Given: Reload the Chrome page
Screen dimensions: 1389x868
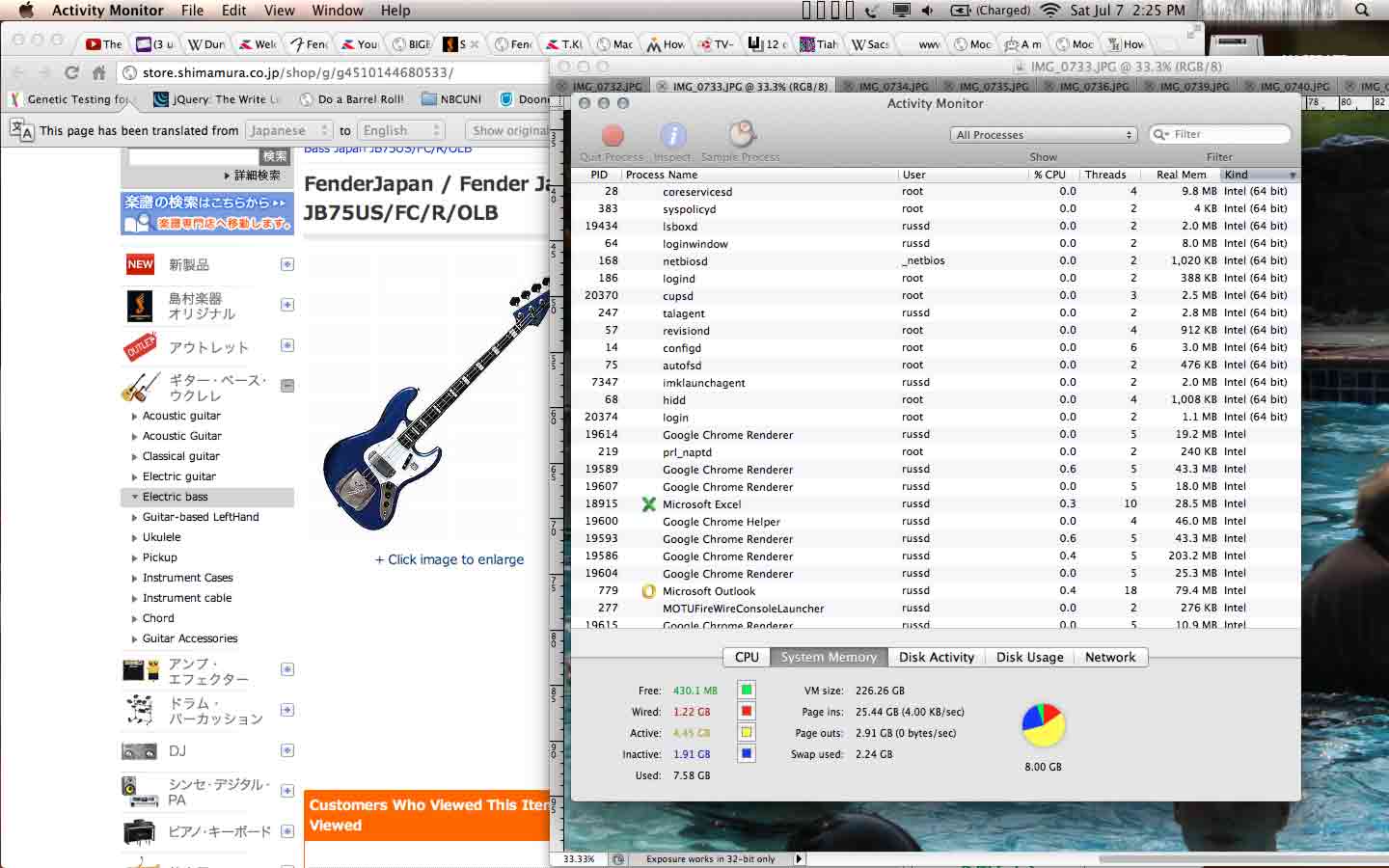Looking at the screenshot, I should 71,72.
